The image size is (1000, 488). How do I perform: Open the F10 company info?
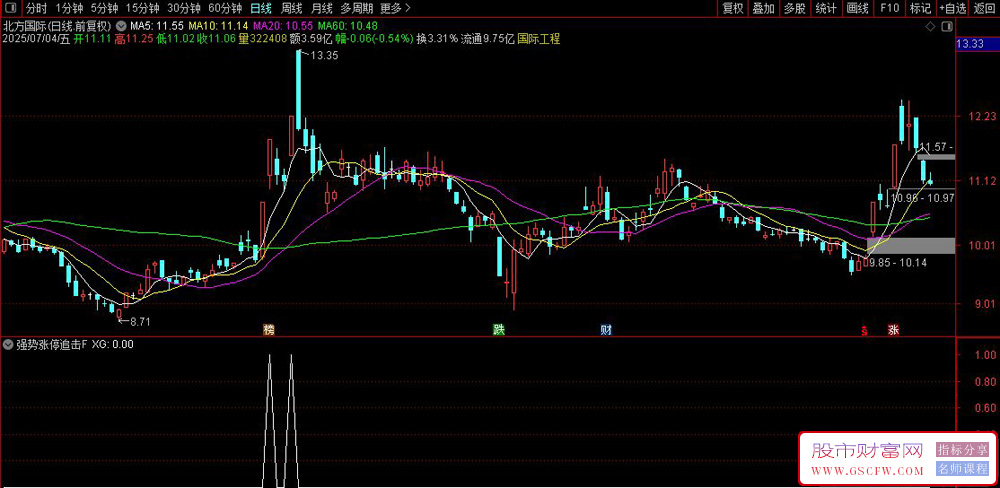coord(890,8)
